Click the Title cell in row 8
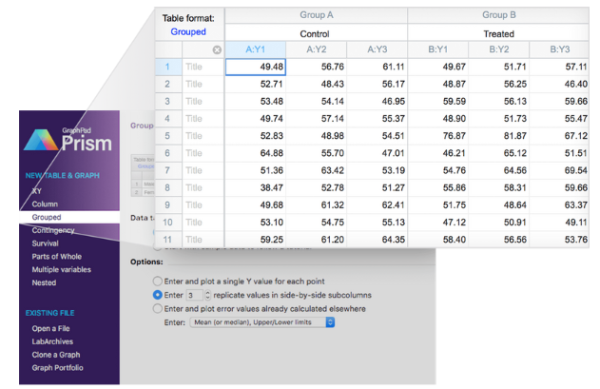 click(x=203, y=188)
